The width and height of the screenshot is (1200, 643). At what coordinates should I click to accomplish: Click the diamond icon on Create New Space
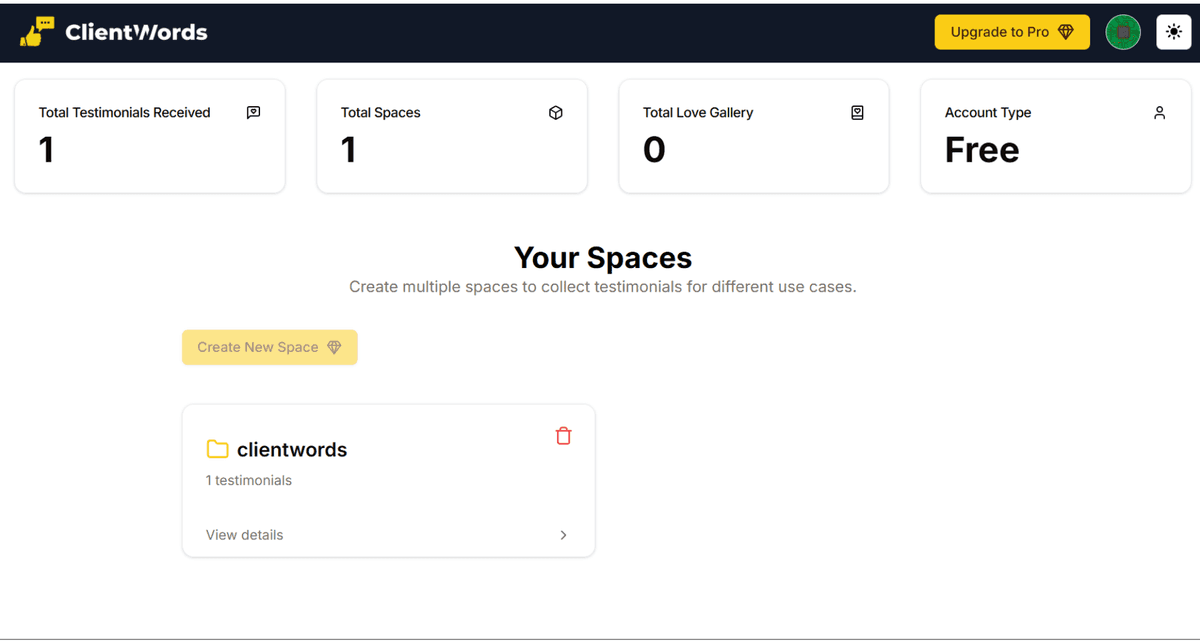tap(335, 347)
